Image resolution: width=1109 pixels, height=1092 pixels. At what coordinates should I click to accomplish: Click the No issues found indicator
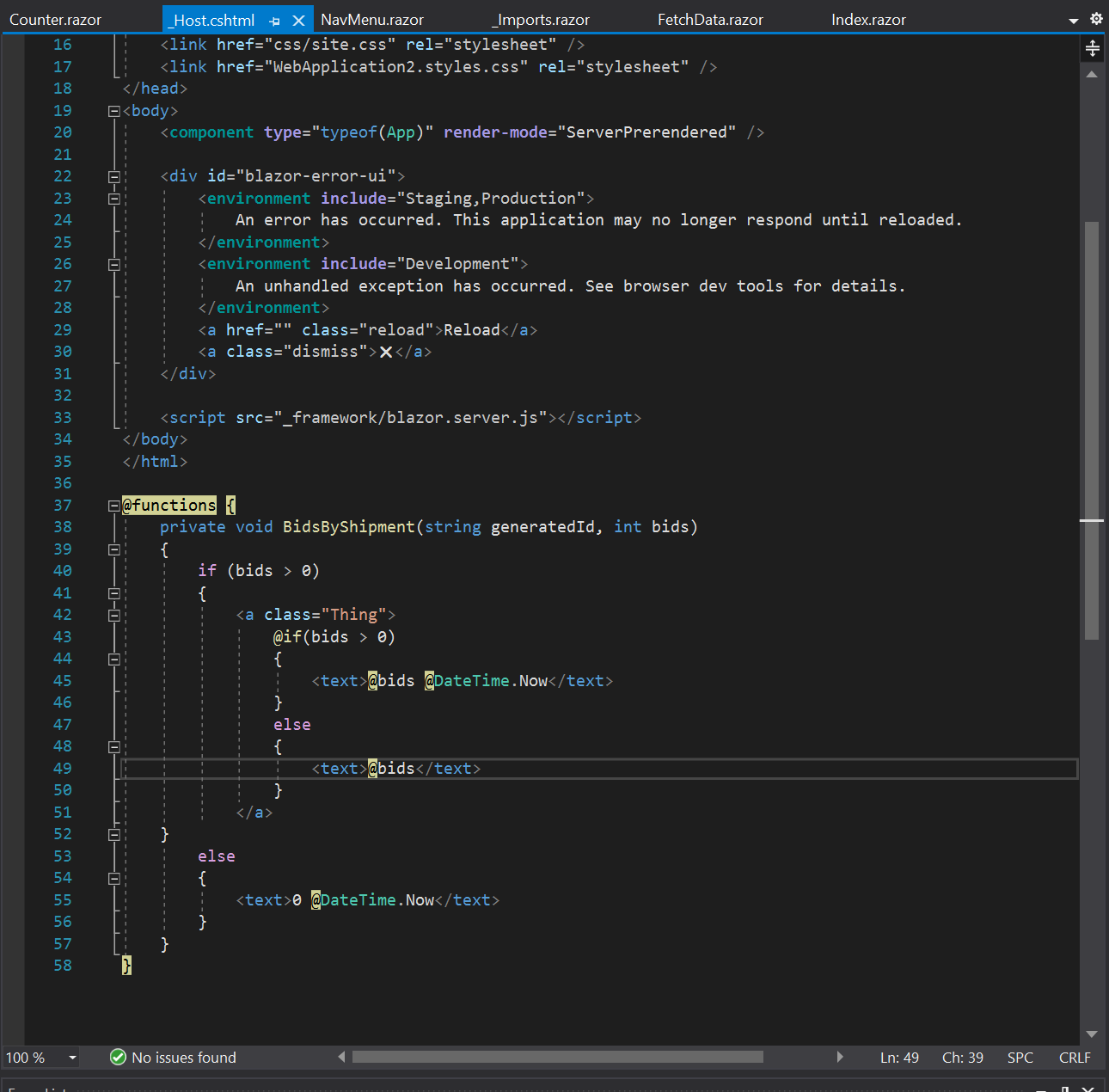[173, 1058]
